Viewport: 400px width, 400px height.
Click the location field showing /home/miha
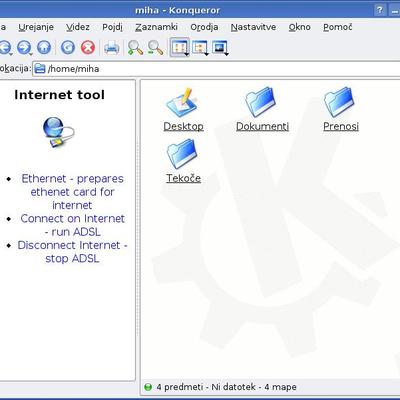click(x=217, y=69)
